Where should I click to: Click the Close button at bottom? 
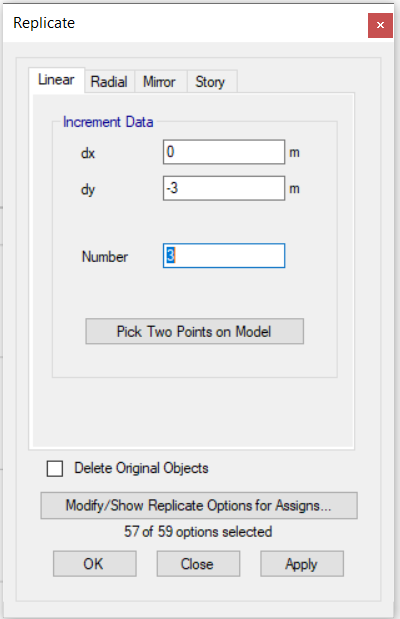198,564
